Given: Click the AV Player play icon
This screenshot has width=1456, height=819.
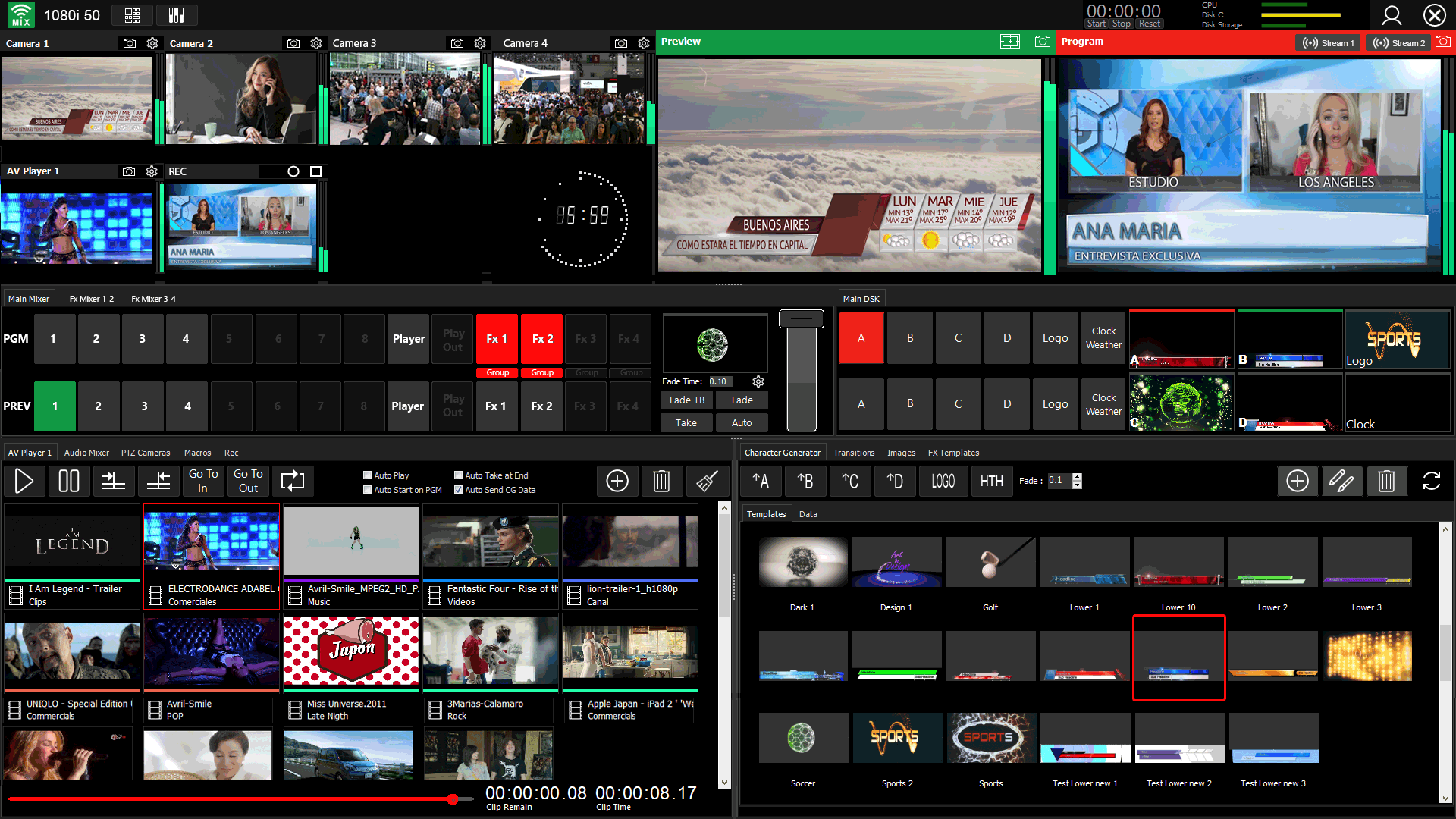Looking at the screenshot, I should click(24, 481).
